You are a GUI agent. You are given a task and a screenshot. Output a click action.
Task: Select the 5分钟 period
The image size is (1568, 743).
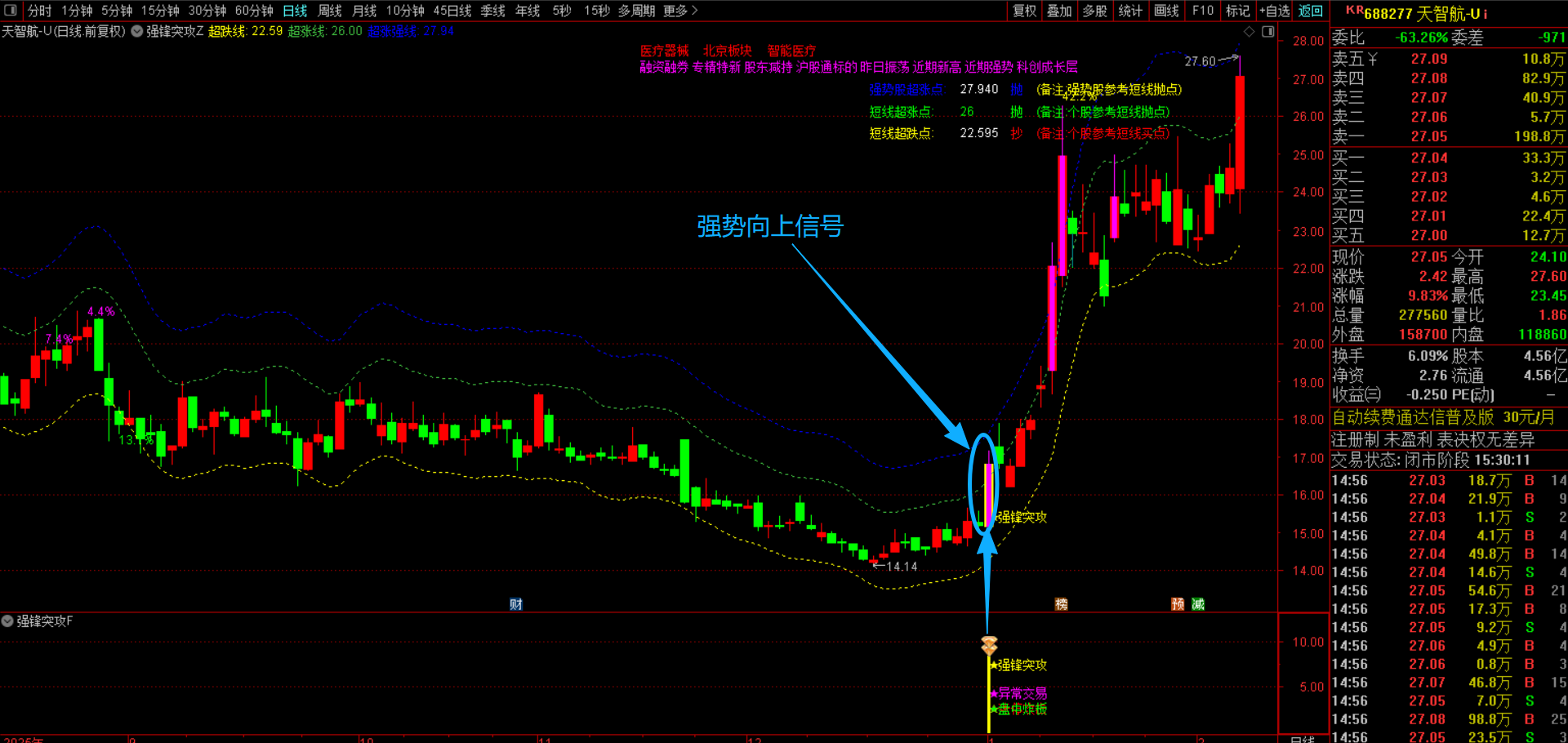(x=117, y=11)
